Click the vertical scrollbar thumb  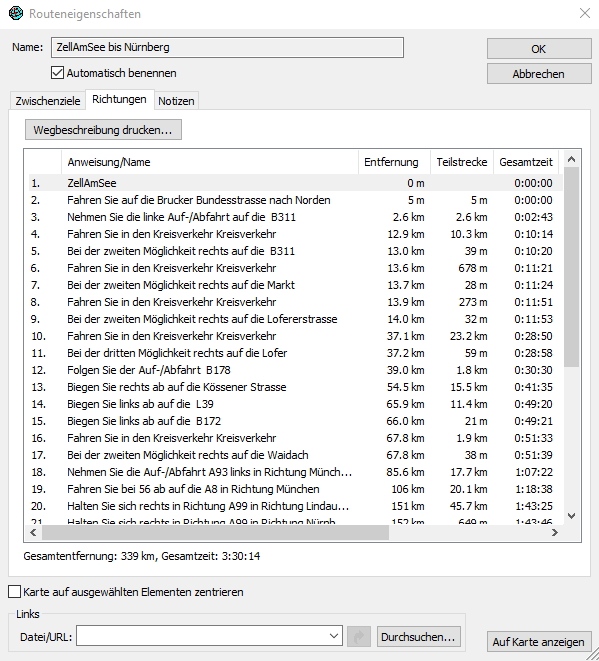[572, 267]
